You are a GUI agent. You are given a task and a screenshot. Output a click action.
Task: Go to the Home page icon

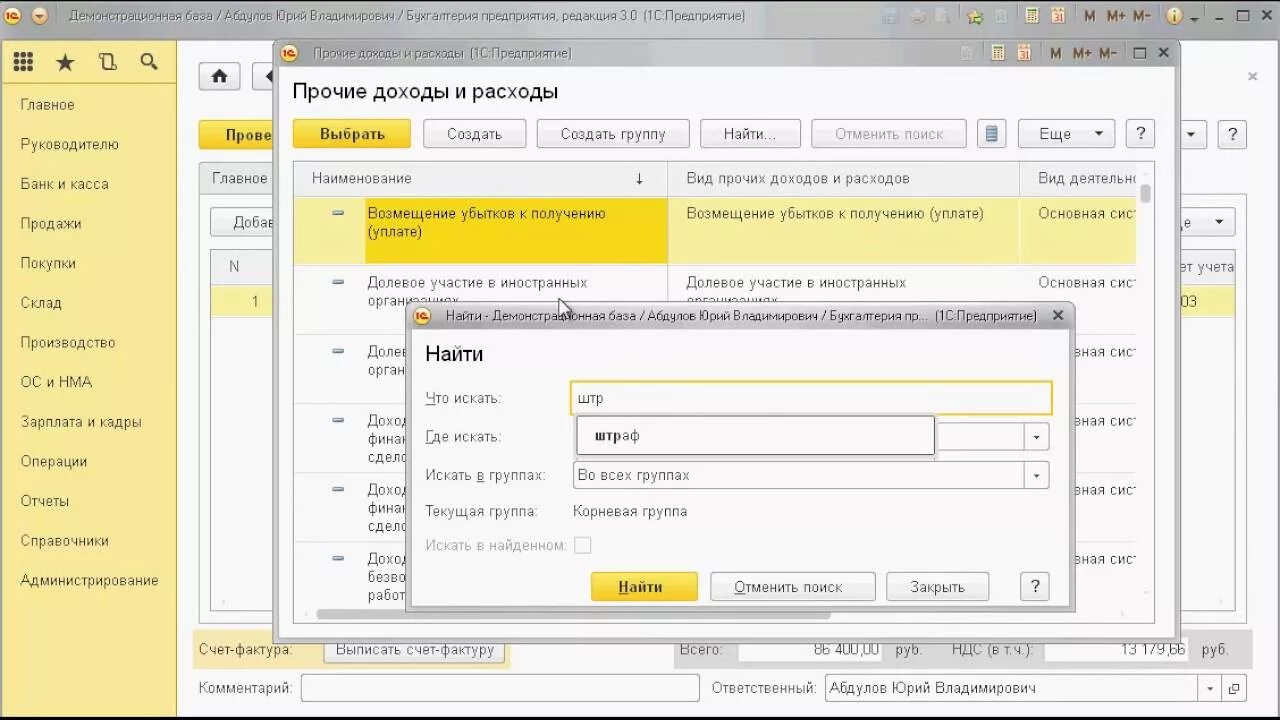pyautogui.click(x=219, y=76)
